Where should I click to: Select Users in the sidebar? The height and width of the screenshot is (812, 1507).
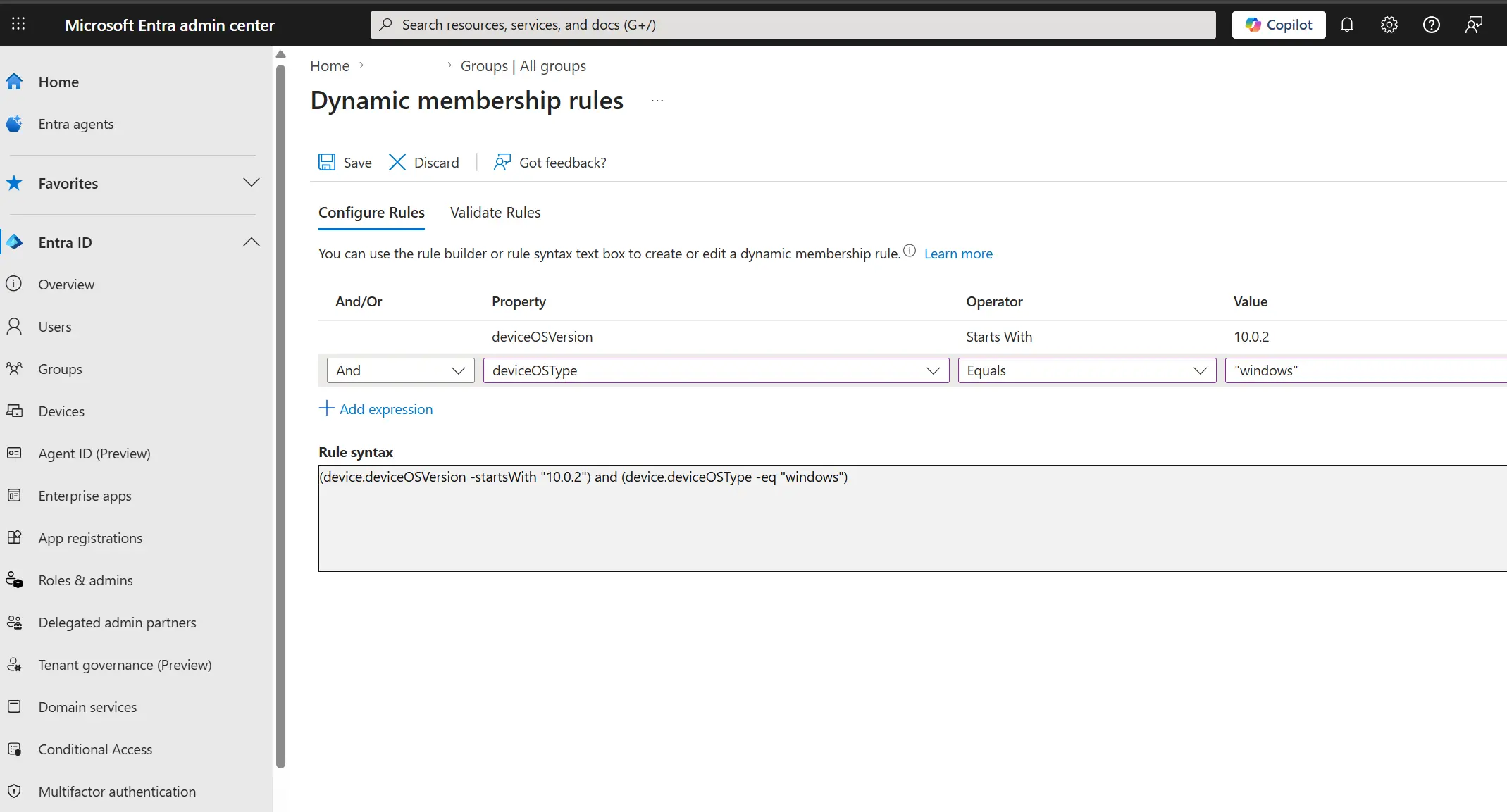click(55, 326)
